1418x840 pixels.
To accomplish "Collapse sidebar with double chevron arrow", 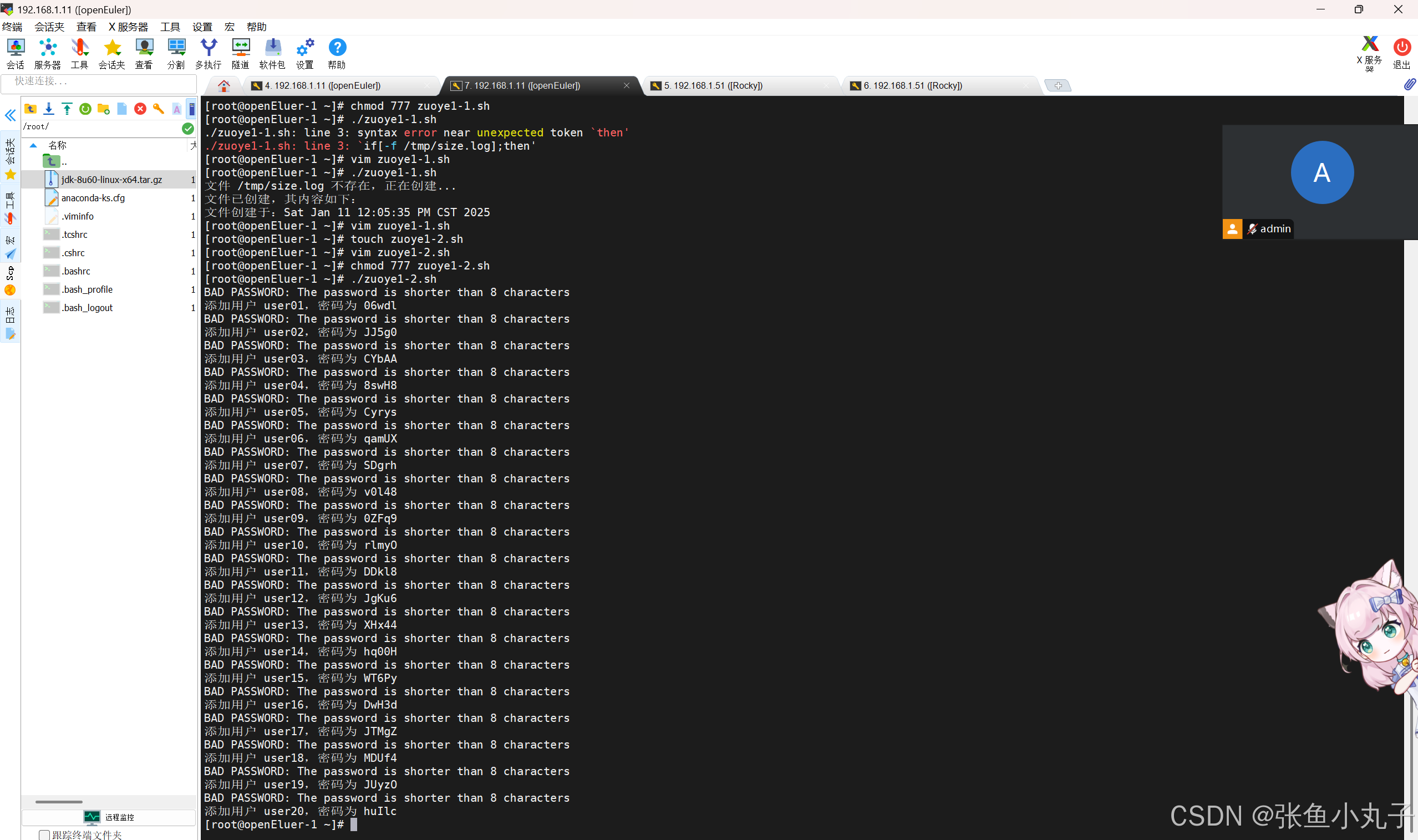I will coord(10,115).
